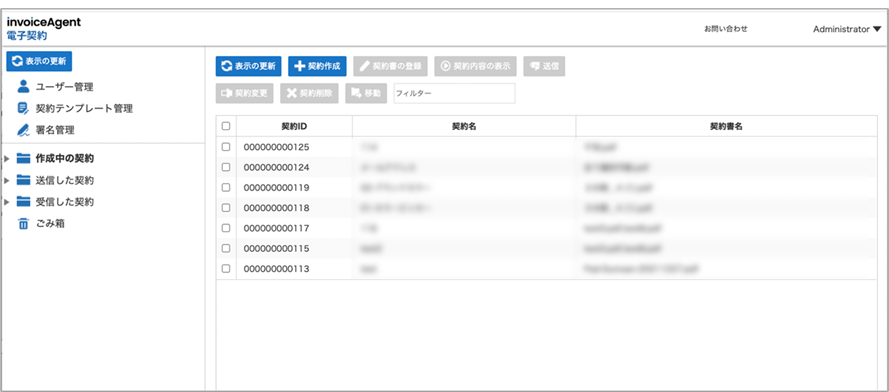Select the 送信した契約 folder
Image resolution: width=889 pixels, height=392 pixels.
65,180
